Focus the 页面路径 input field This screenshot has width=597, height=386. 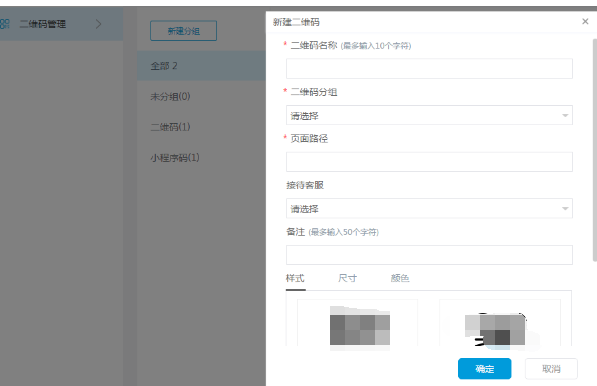point(429,162)
